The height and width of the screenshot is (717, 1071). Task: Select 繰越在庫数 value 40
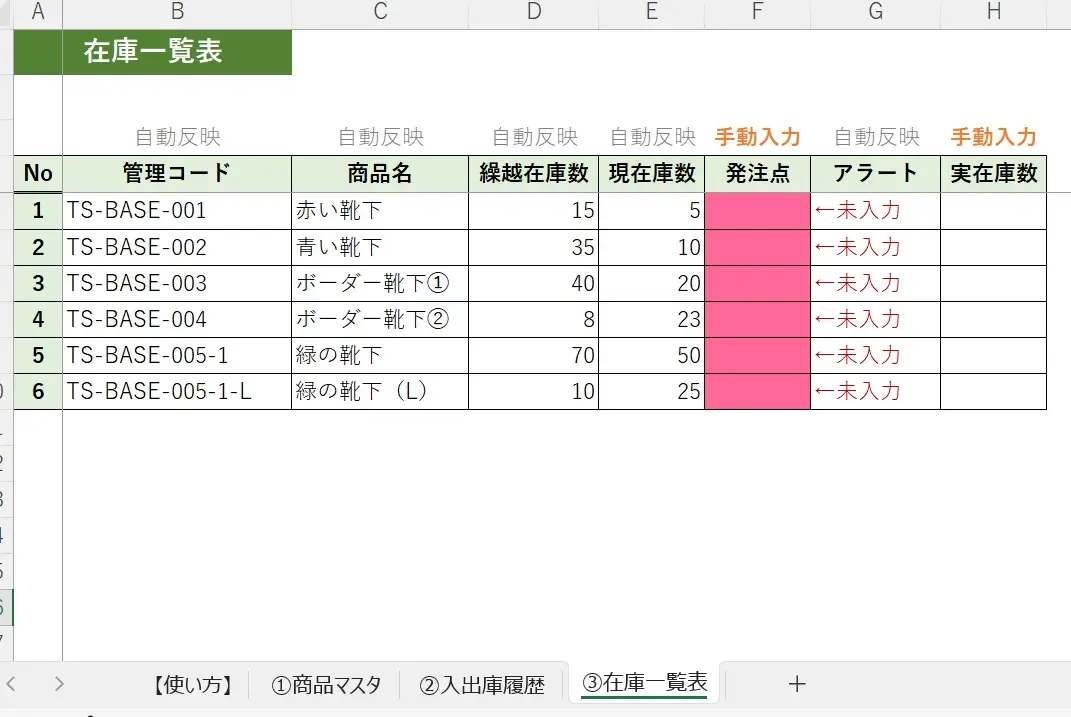pos(533,283)
